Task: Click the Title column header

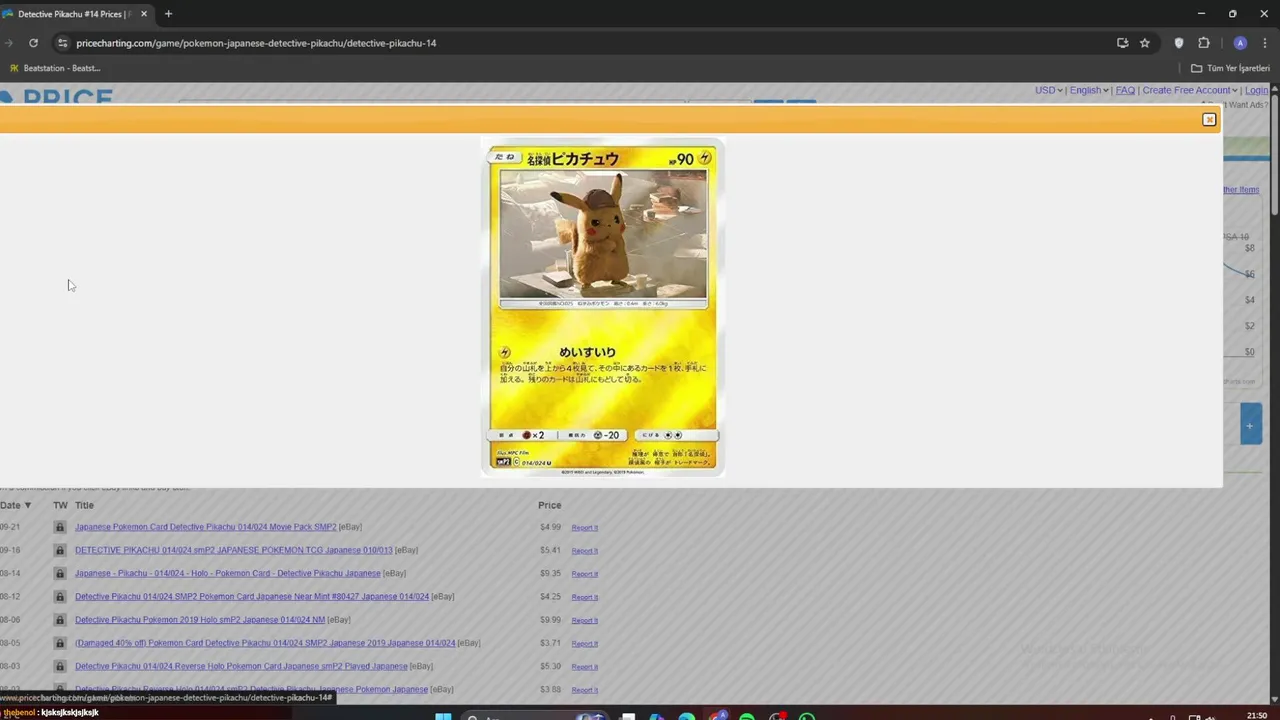Action: pos(84,505)
